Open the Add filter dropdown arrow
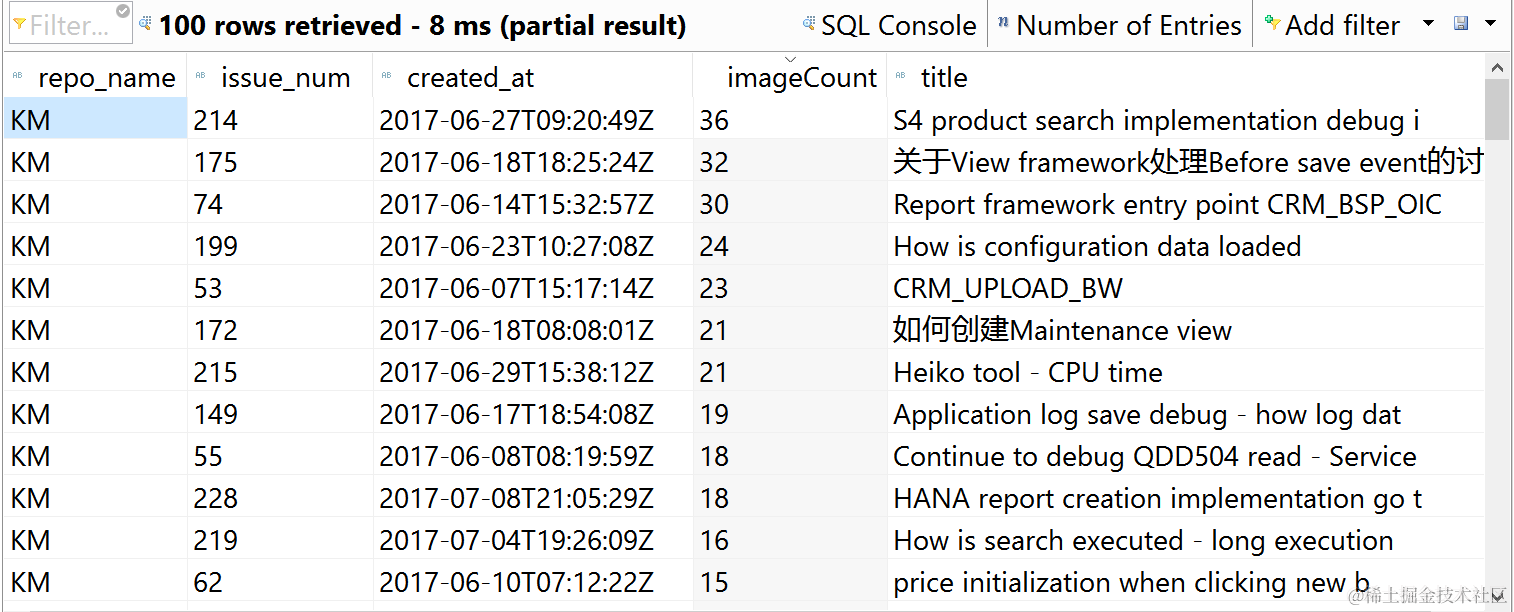Image resolution: width=1514 pixels, height=612 pixels. (1428, 23)
